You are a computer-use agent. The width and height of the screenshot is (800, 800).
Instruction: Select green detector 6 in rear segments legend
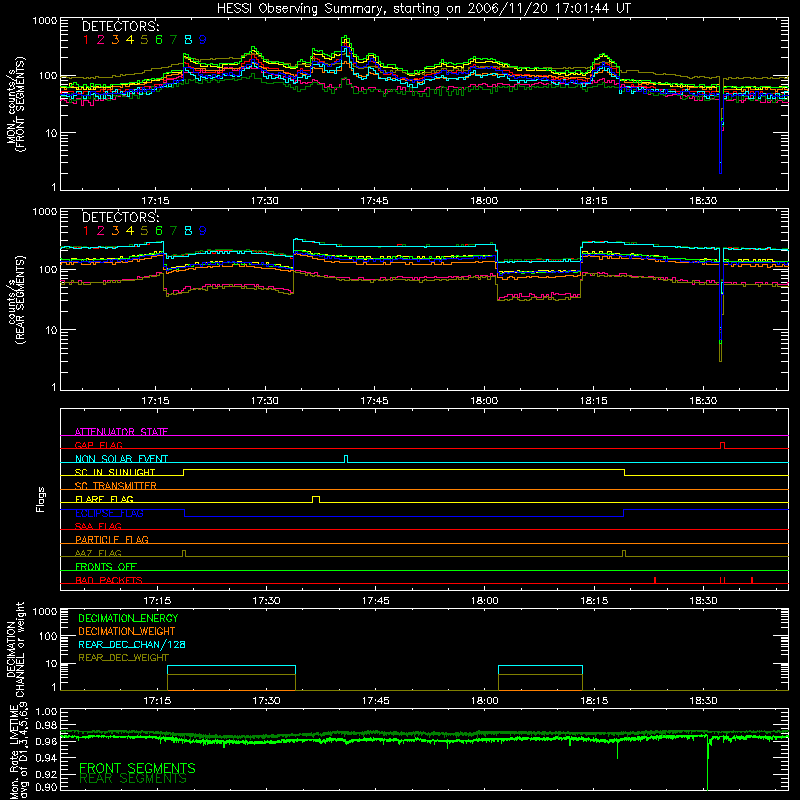click(x=159, y=231)
